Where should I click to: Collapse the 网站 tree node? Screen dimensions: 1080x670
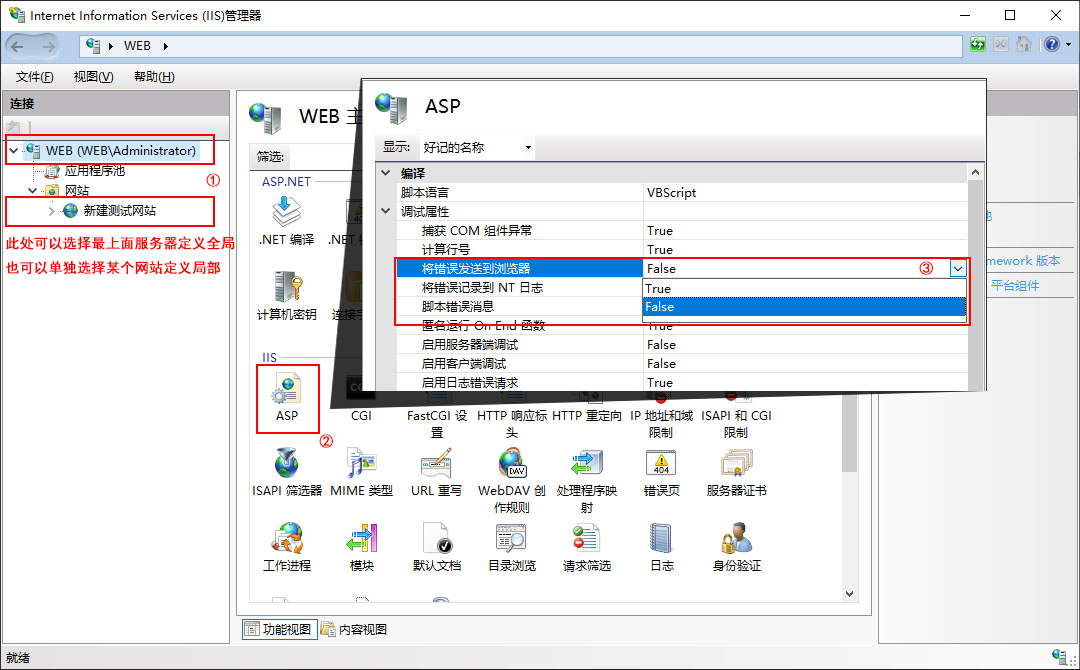[32, 190]
